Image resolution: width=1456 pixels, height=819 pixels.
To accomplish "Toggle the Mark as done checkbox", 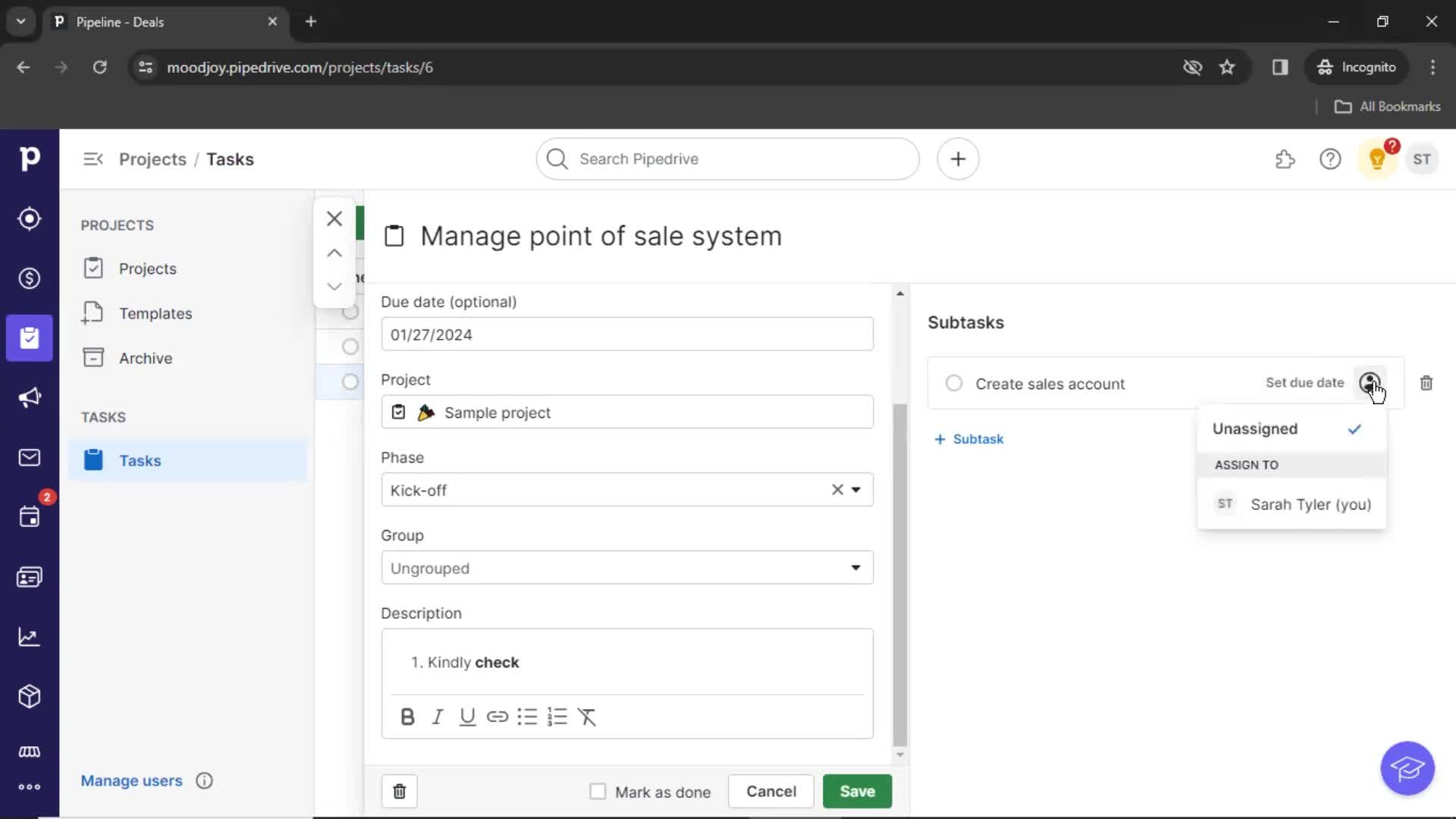I will coord(597,791).
